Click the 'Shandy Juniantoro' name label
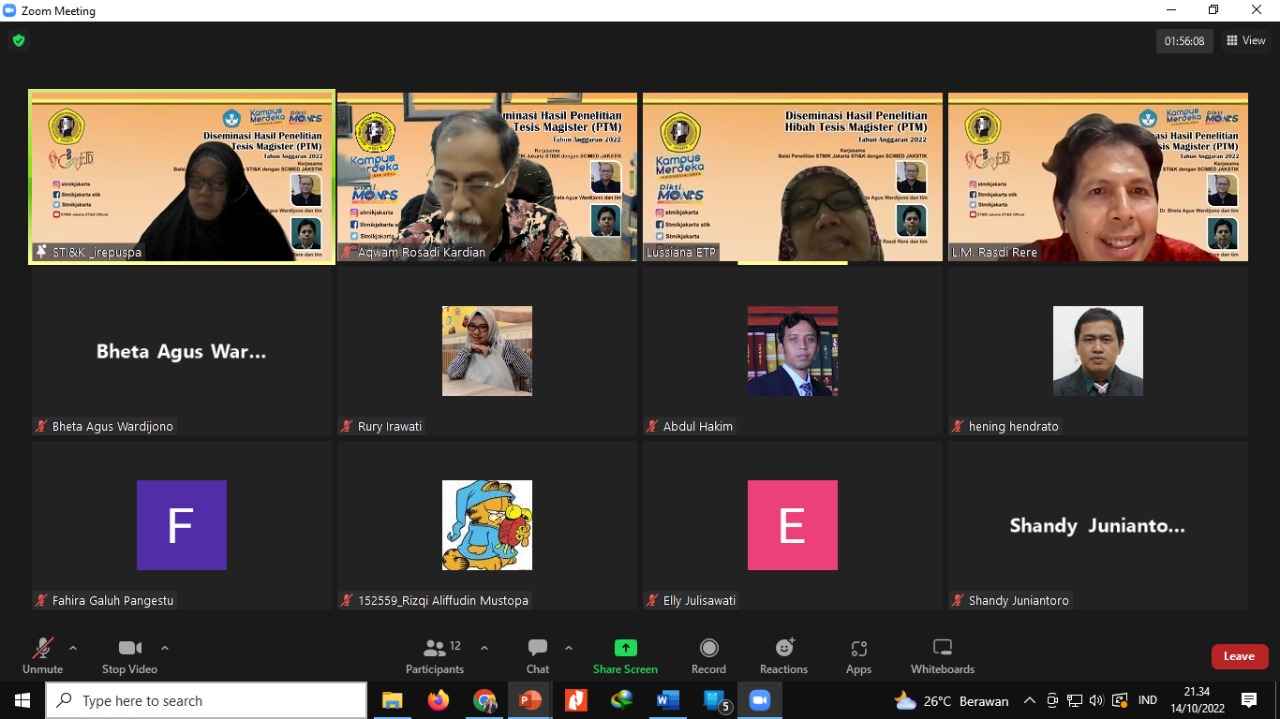 point(1019,600)
